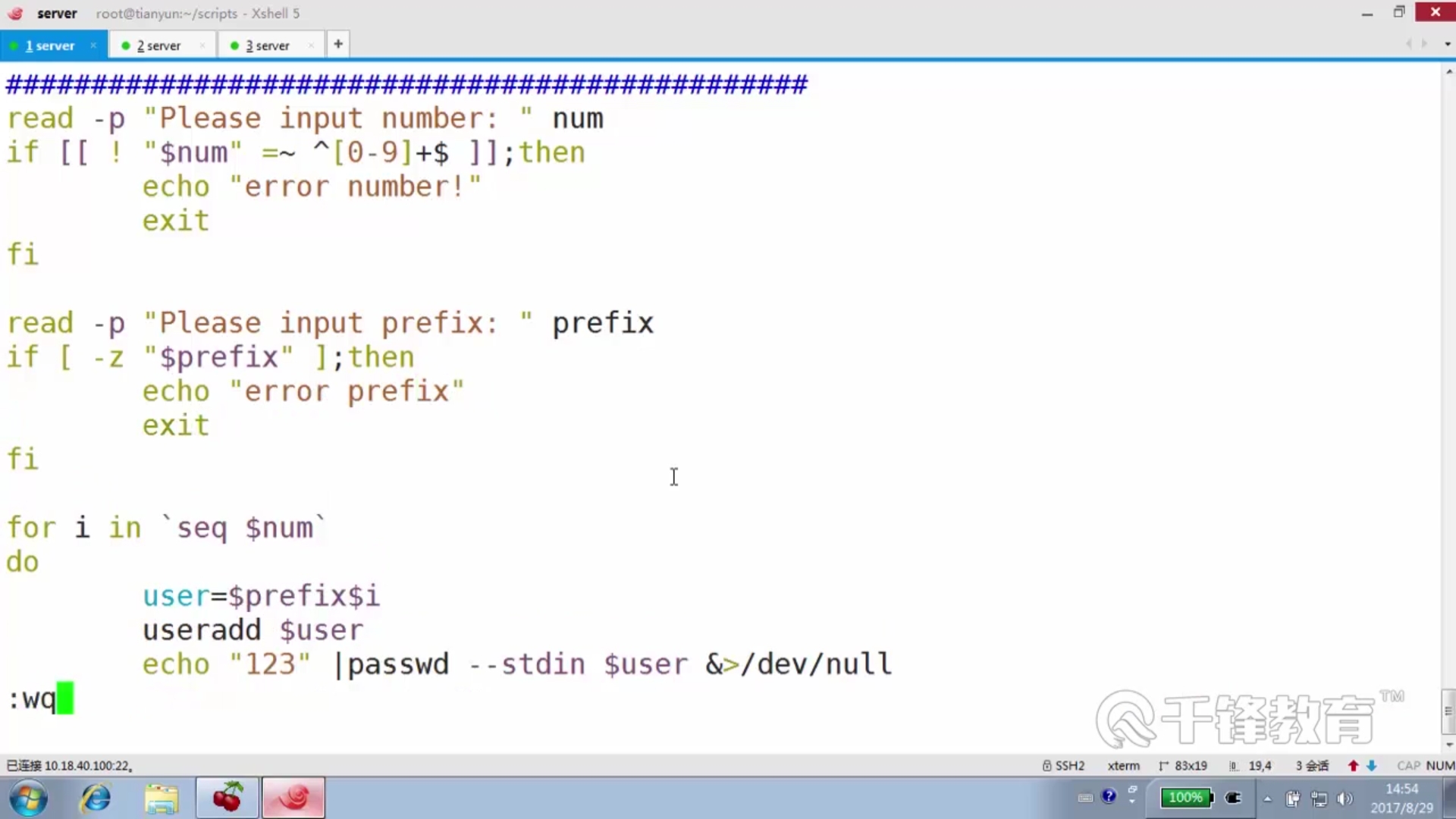Click the user=$prefix$i line
The width and height of the screenshot is (1456, 819).
261,596
